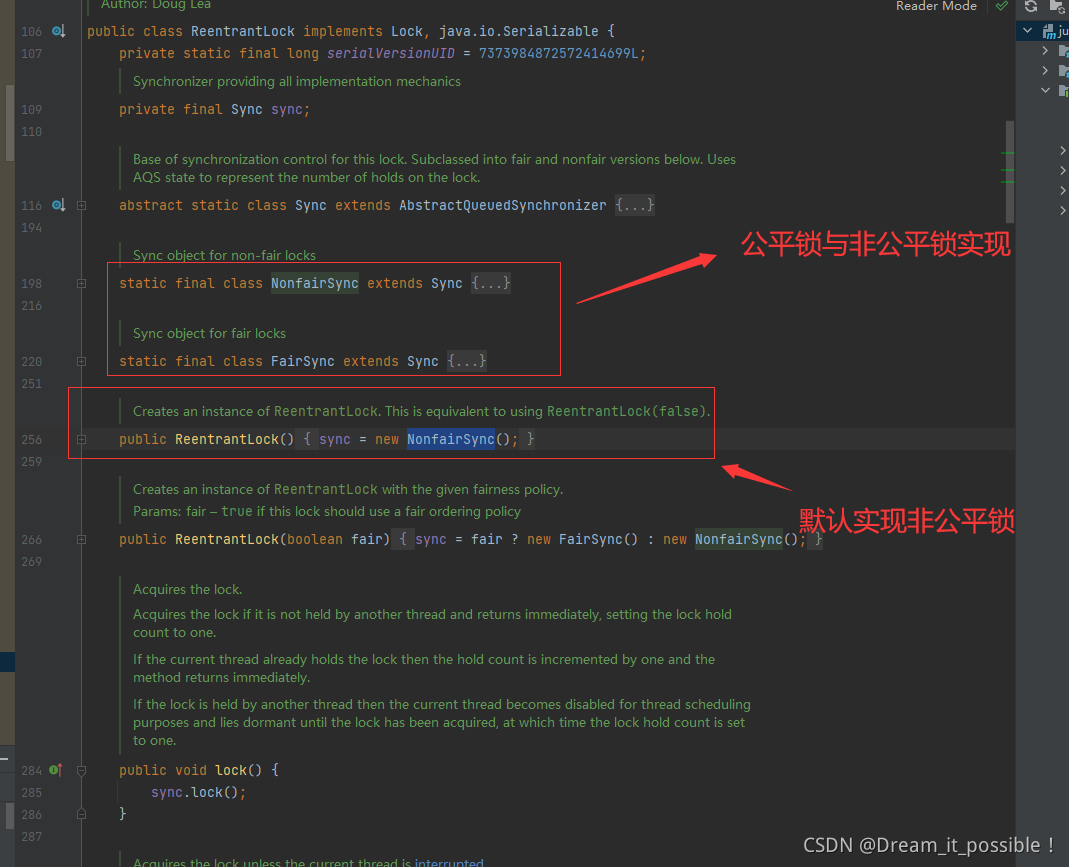The image size is (1069, 867).
Task: Toggle off Reader Mode via its label
Action: pyautogui.click(x=936, y=6)
